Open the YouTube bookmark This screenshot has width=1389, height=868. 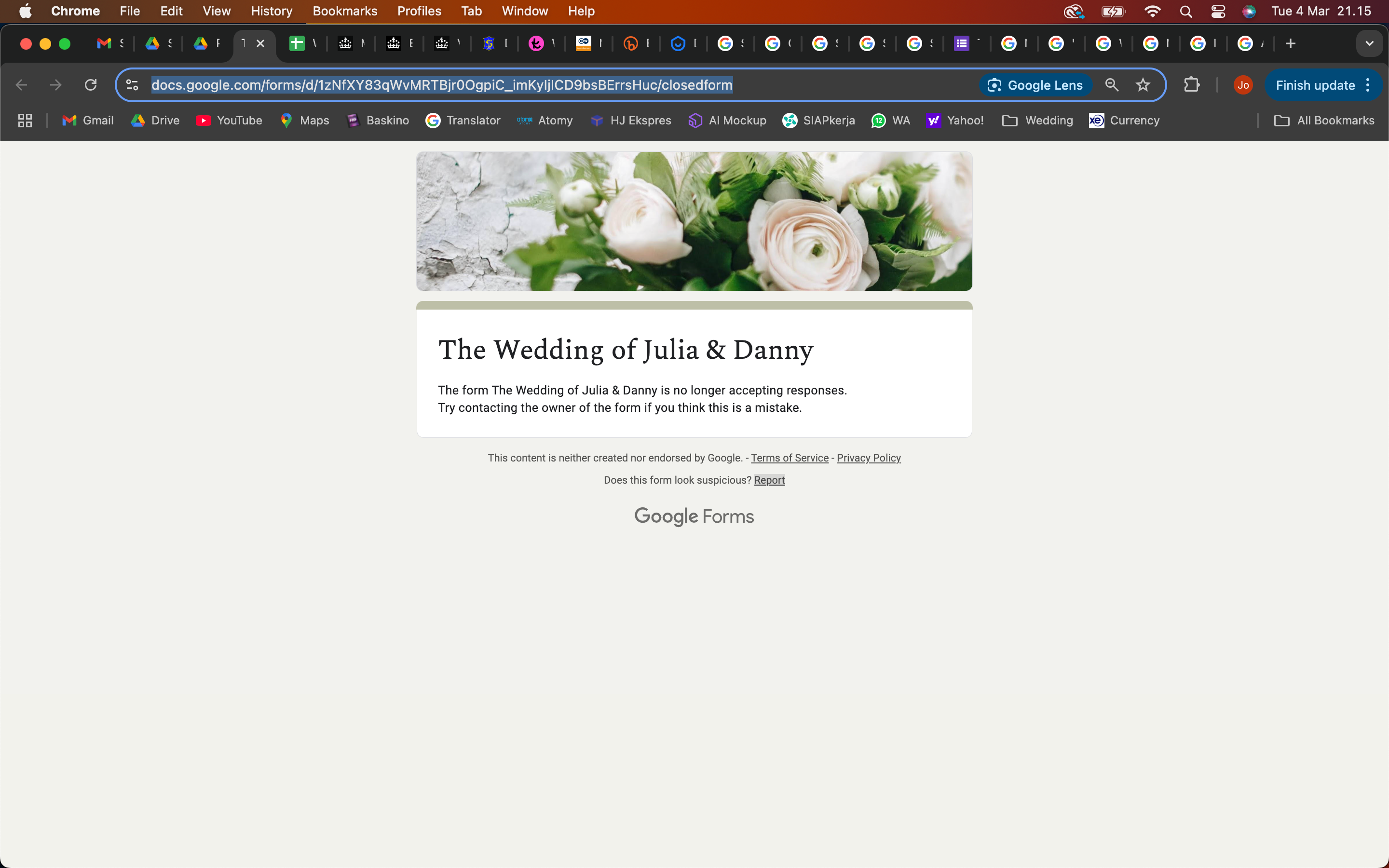229,121
